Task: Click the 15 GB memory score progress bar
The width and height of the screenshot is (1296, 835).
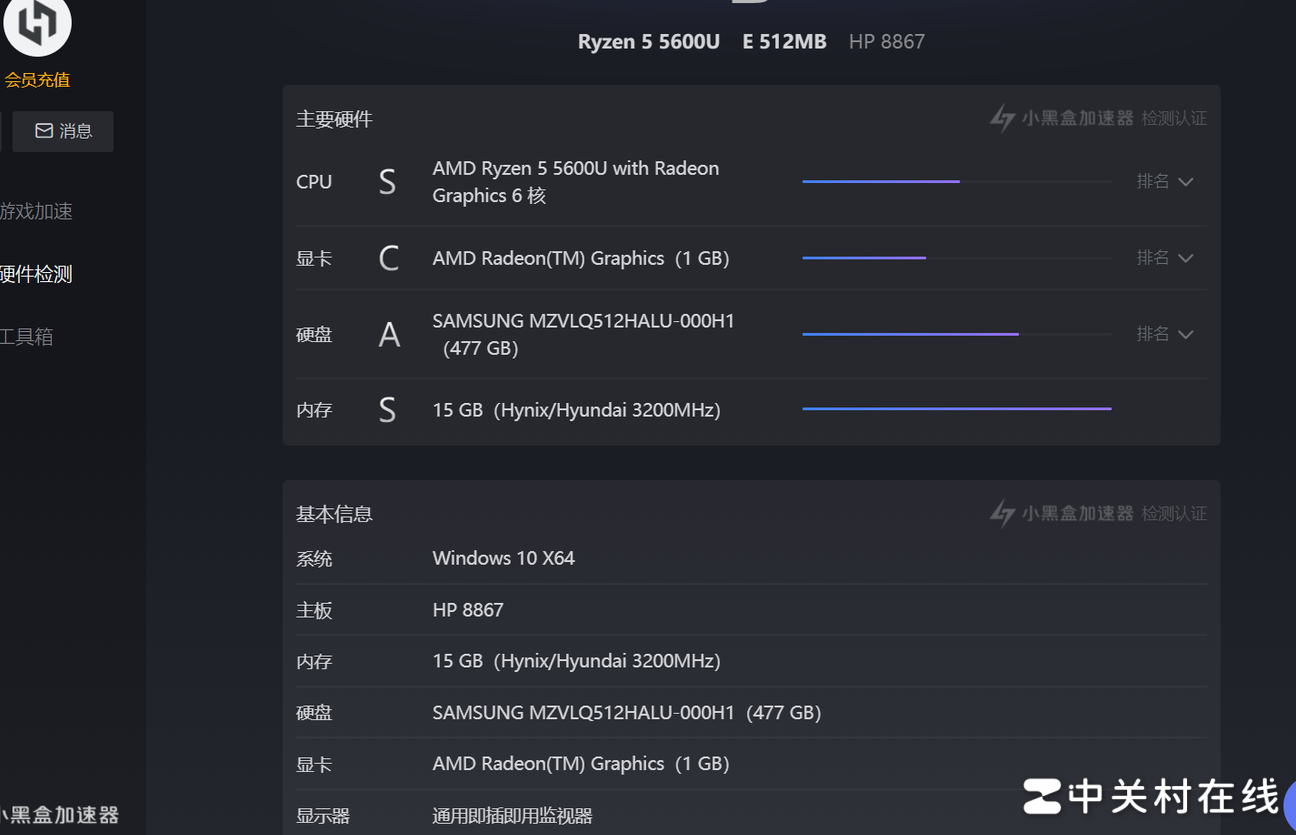Action: click(956, 409)
